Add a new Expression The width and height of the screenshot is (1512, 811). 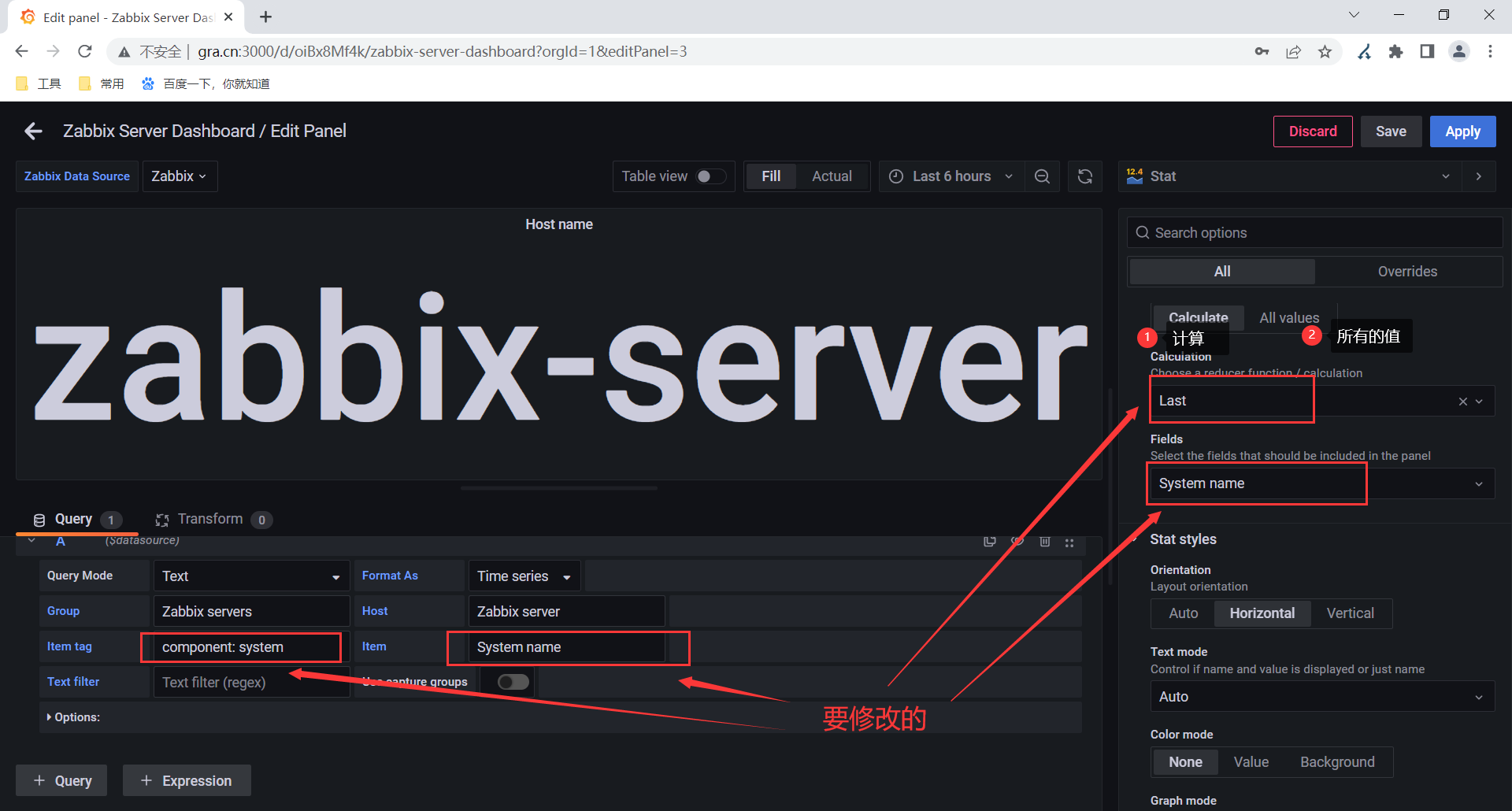(x=187, y=780)
